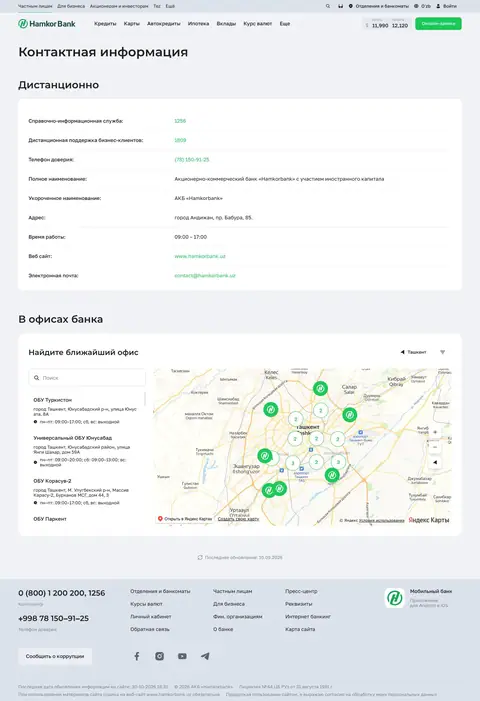The height and width of the screenshot is (701, 480).
Task: Open the dollar exchange rate widget
Action: (x=387, y=24)
